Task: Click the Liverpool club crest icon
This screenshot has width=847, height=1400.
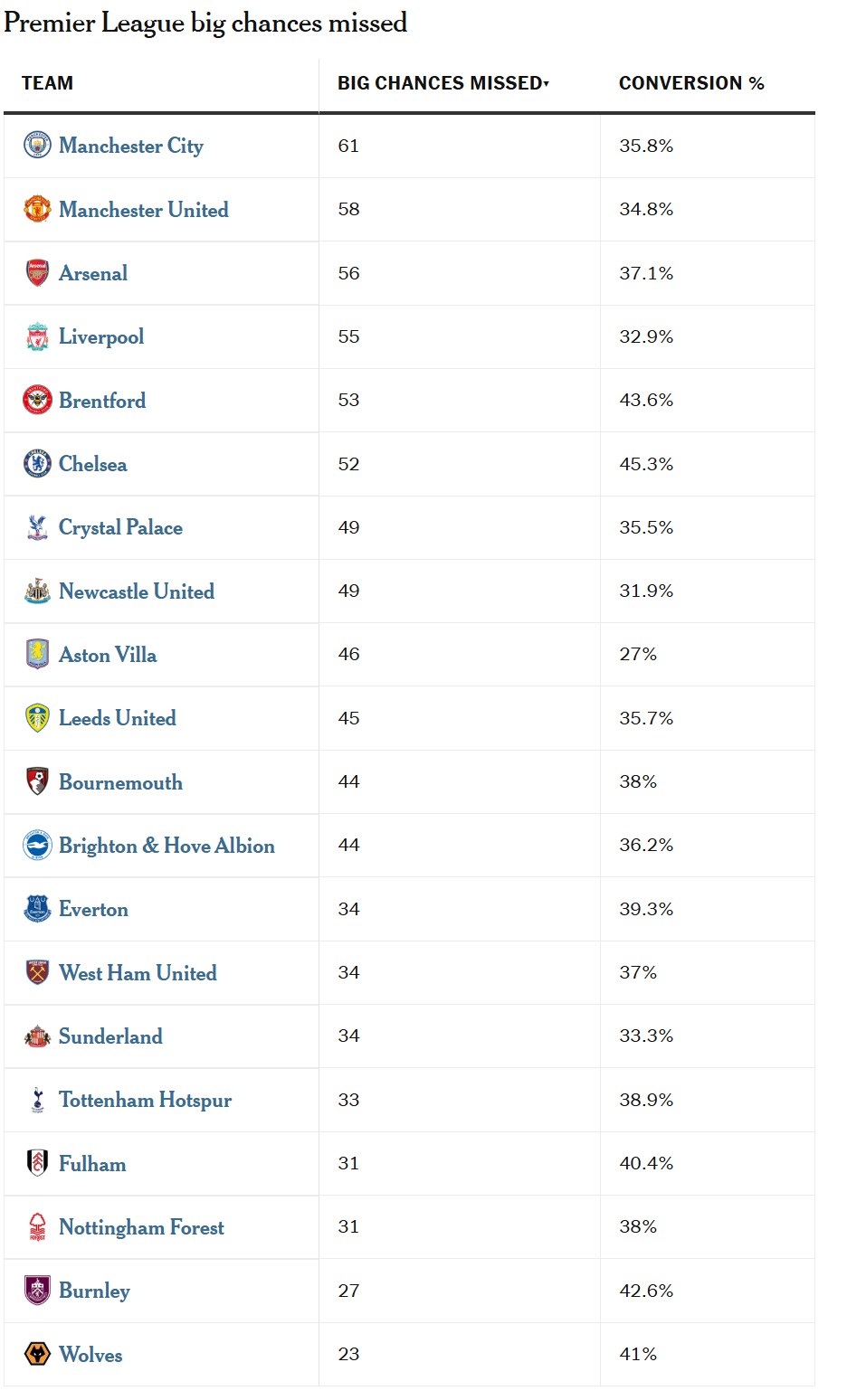Action: pyautogui.click(x=37, y=336)
